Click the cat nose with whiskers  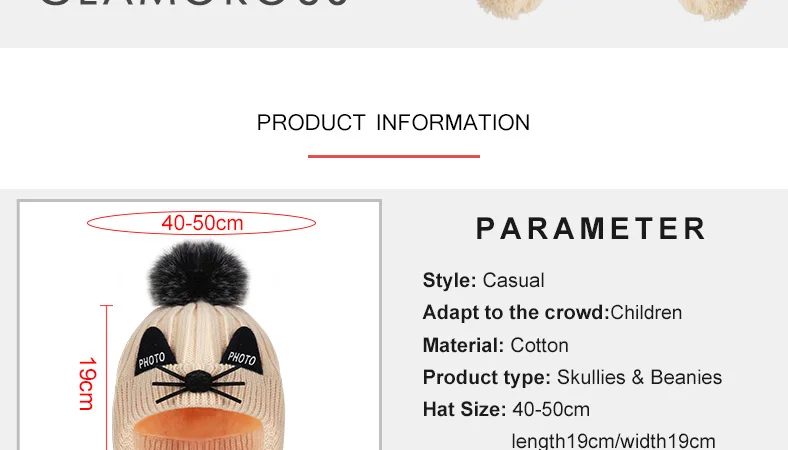(199, 382)
